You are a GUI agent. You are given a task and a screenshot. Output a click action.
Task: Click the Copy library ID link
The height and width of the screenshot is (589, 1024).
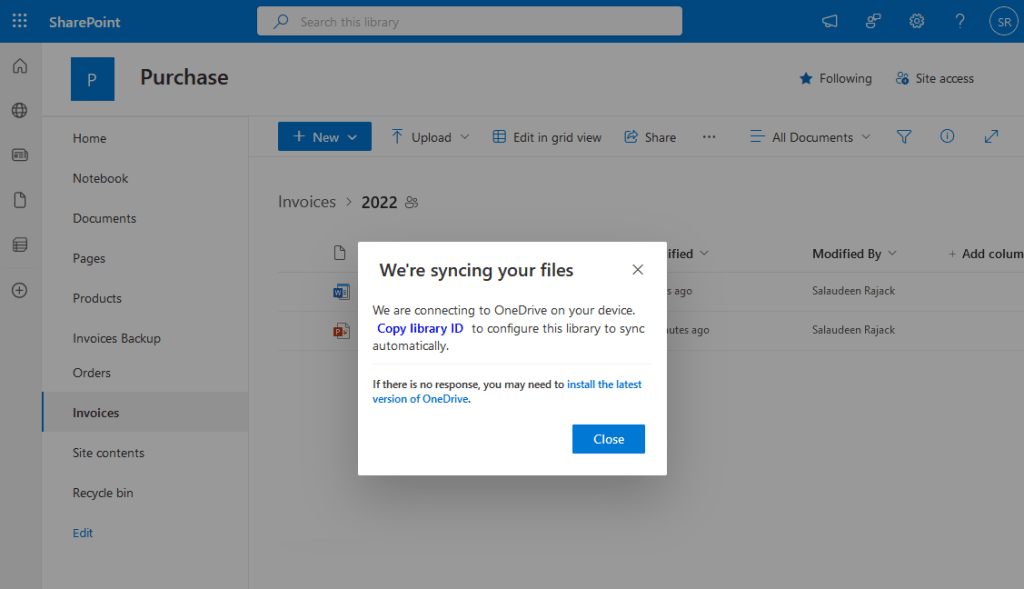click(x=420, y=328)
